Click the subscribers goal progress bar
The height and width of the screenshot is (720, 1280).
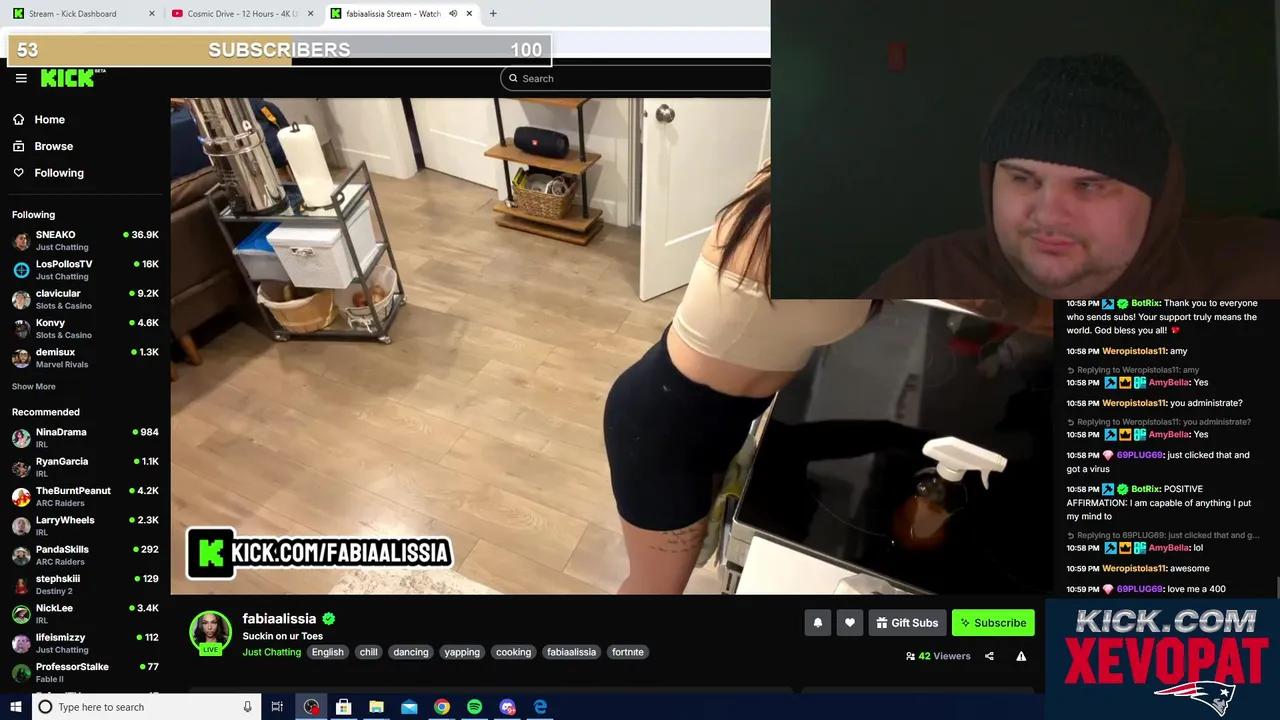(279, 50)
